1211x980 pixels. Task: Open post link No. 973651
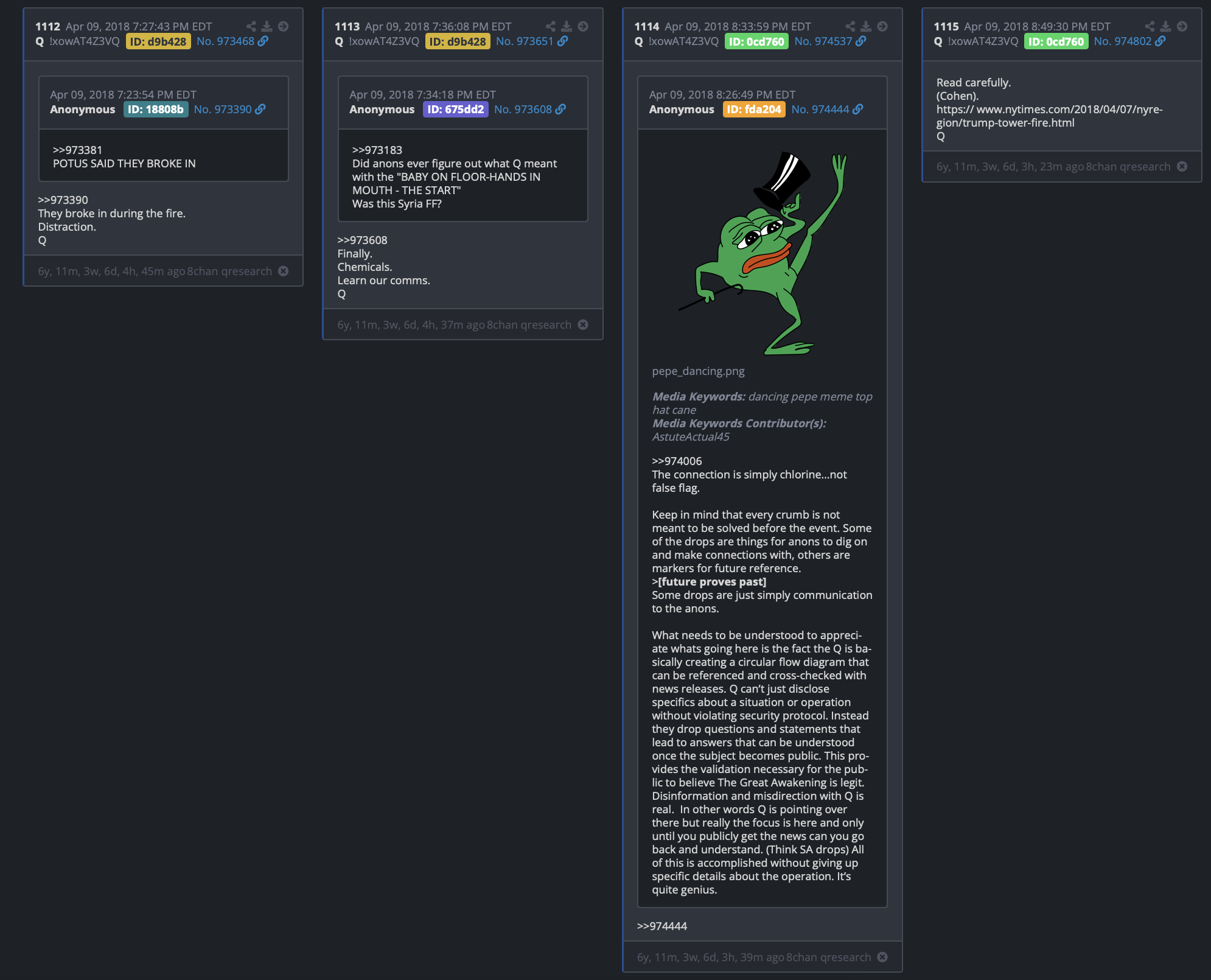pyautogui.click(x=525, y=41)
